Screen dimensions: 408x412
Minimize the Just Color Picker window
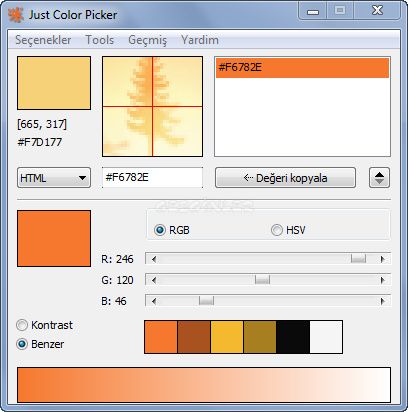[313, 11]
